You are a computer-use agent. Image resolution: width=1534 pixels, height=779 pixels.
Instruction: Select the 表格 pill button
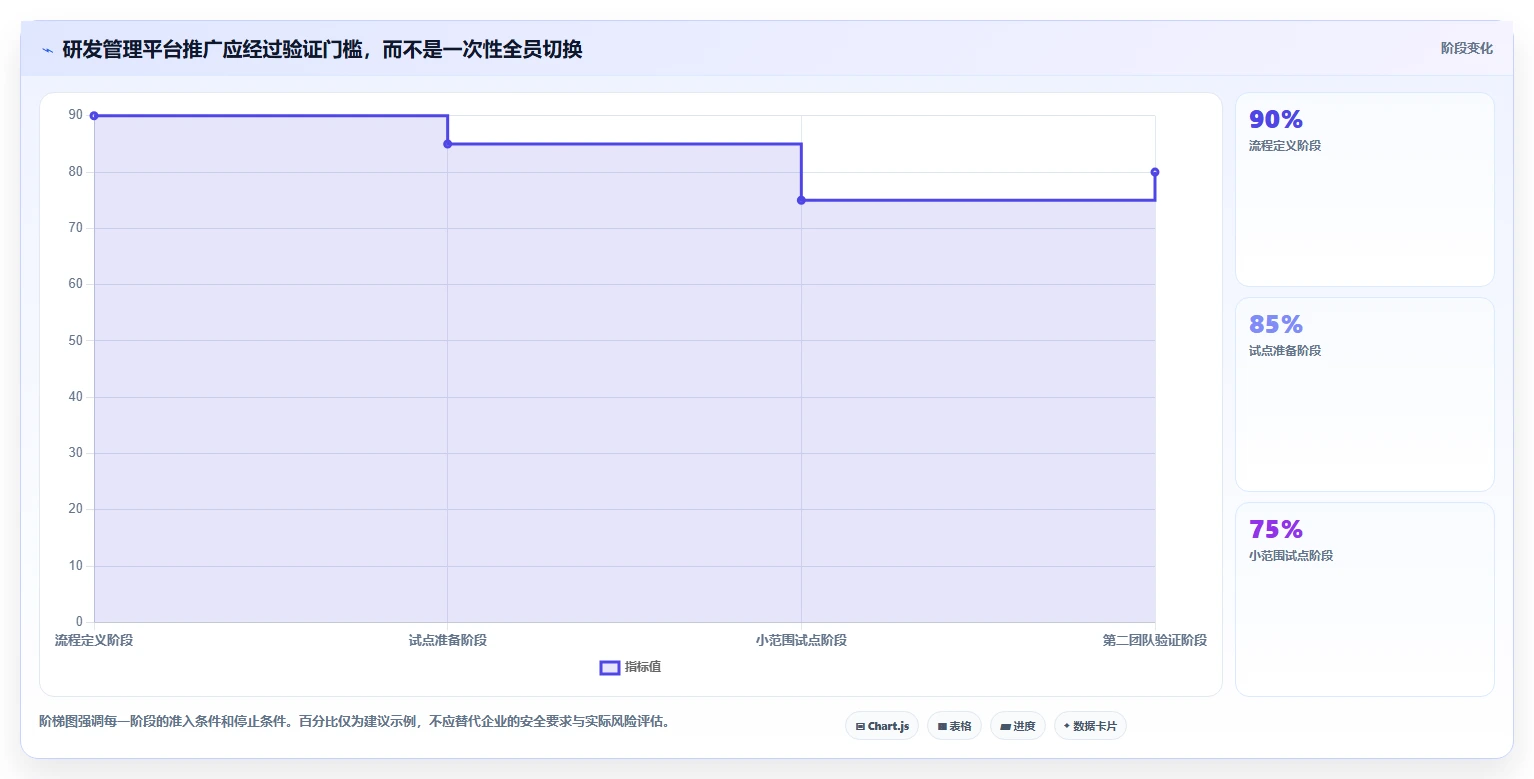[x=954, y=726]
